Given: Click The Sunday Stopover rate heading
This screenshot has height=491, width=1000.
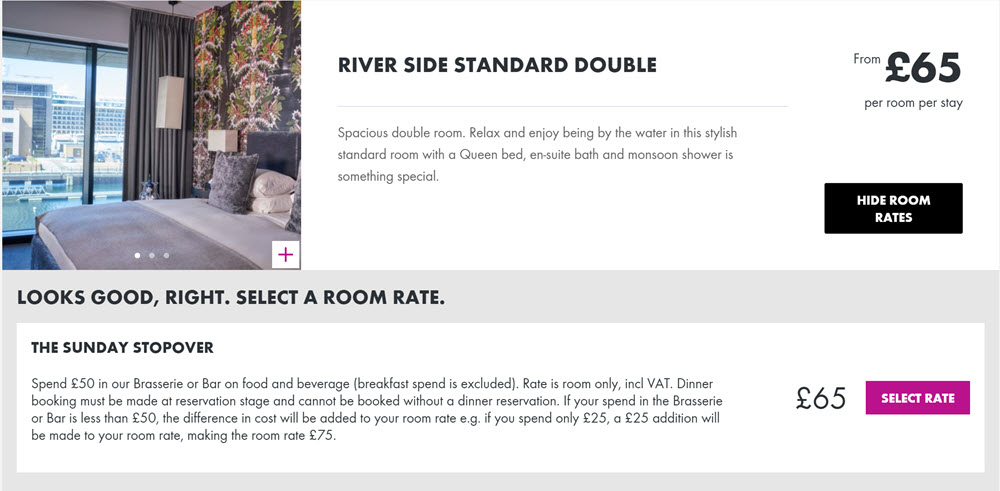Looking at the screenshot, I should click(x=122, y=348).
